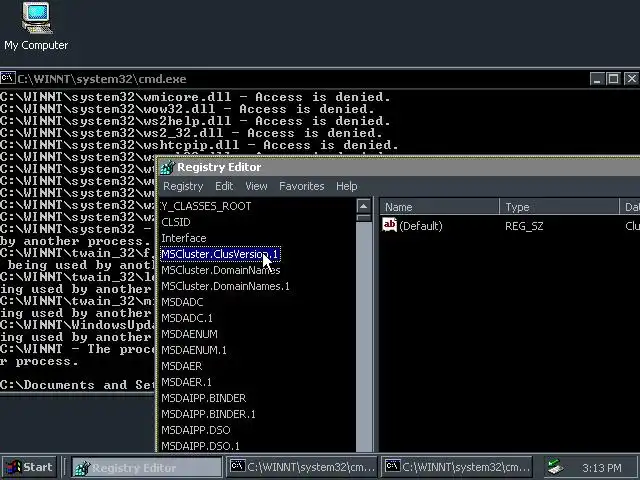Activate the second cmd.exe taskbar button
The width and height of the screenshot is (640, 480).
[x=457, y=467]
